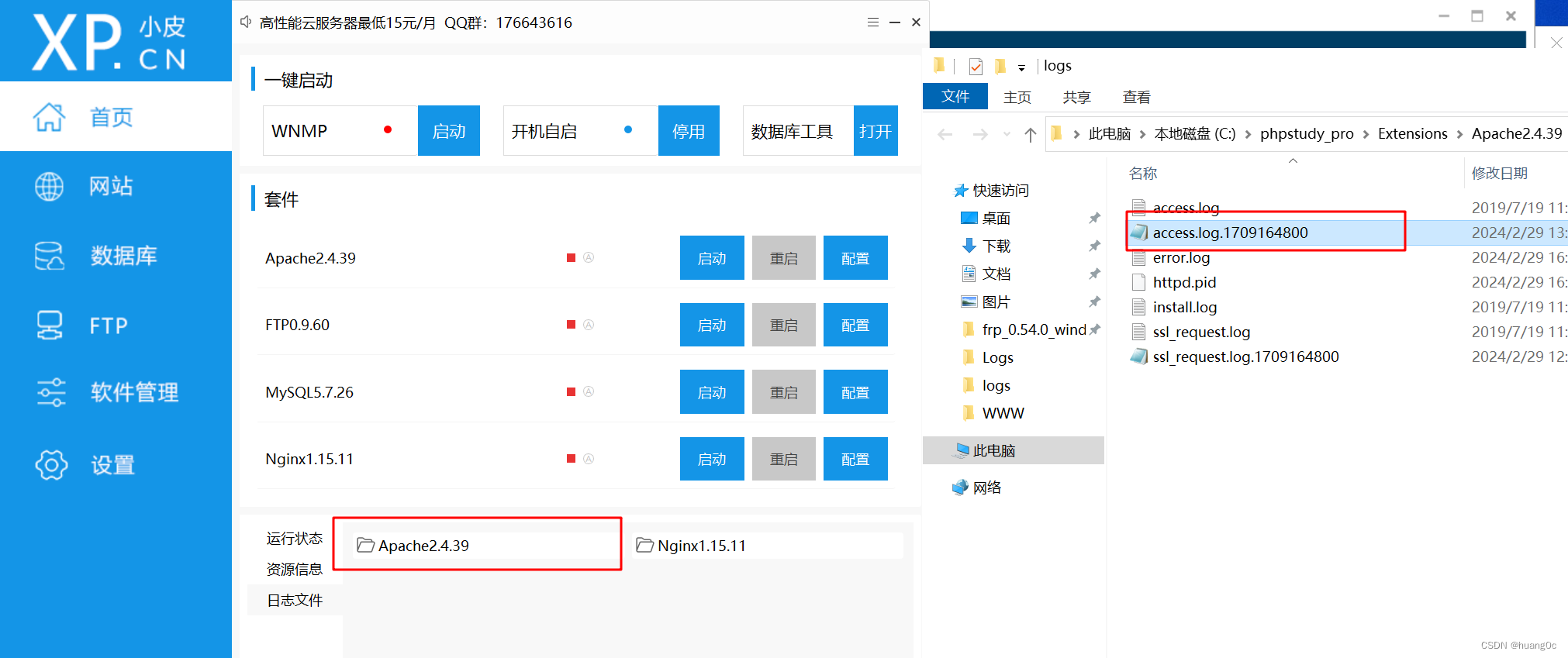Start Nginx1.15.11 service

point(712,459)
